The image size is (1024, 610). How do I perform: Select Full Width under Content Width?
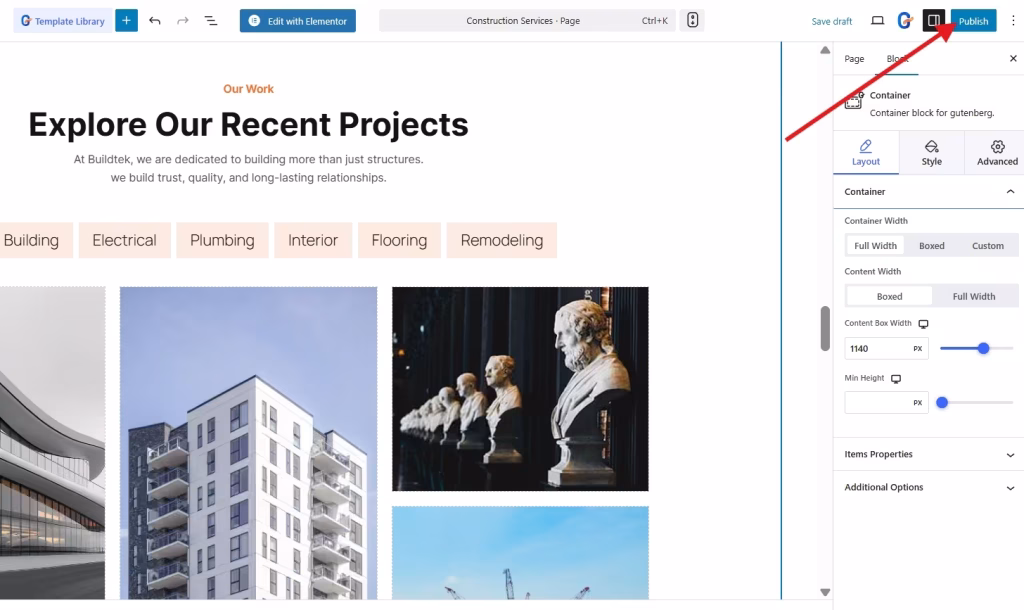974,295
